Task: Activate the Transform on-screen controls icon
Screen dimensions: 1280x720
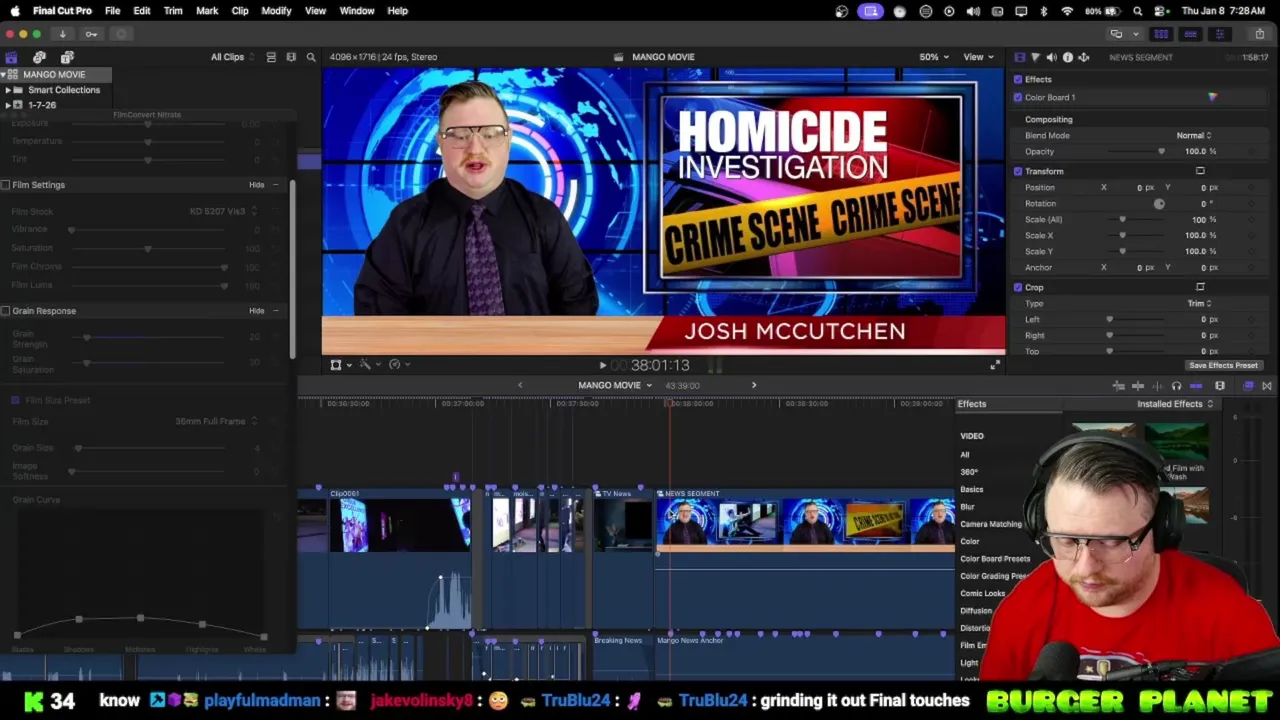Action: [x=1200, y=171]
